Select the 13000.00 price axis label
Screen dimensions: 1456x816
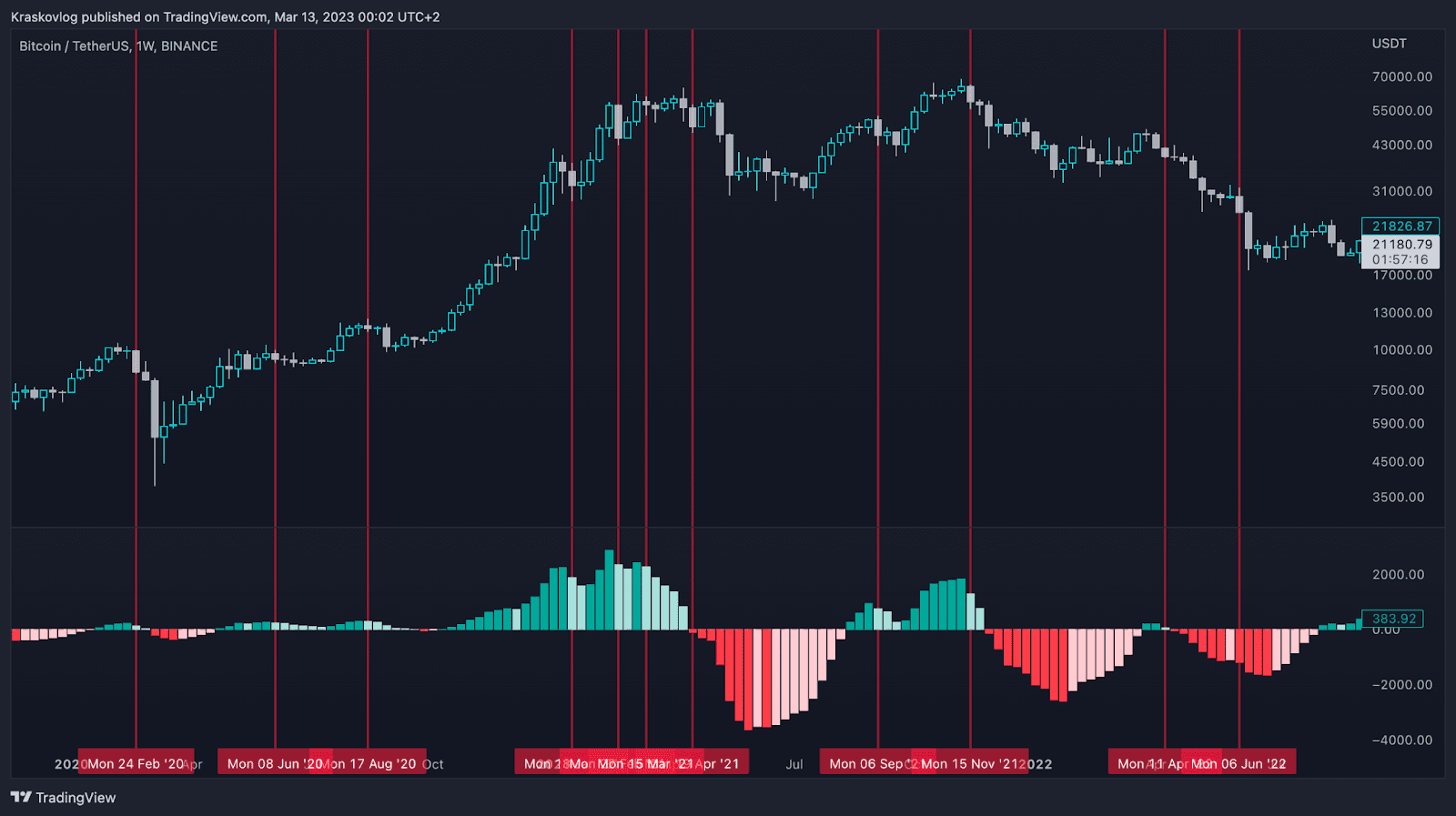pyautogui.click(x=1402, y=313)
